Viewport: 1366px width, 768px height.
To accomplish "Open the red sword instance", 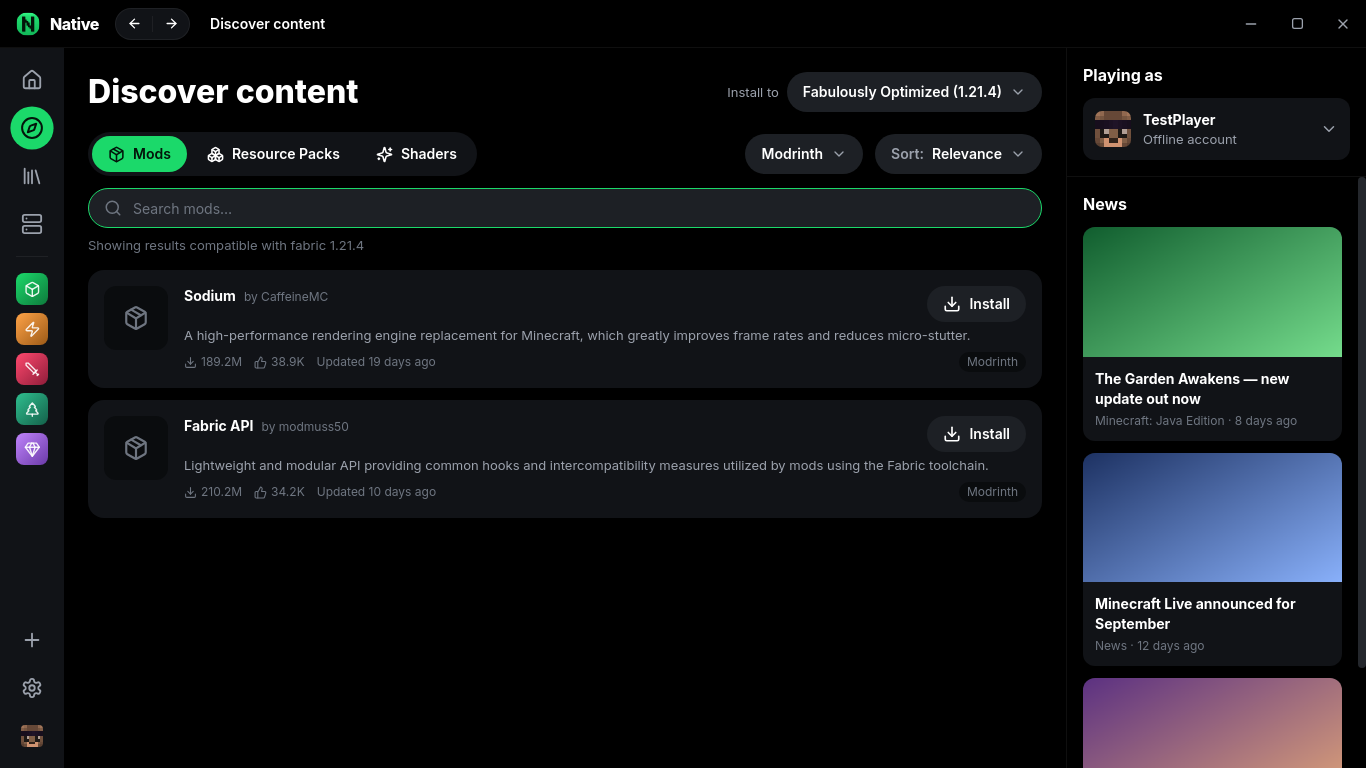I will tap(32, 369).
